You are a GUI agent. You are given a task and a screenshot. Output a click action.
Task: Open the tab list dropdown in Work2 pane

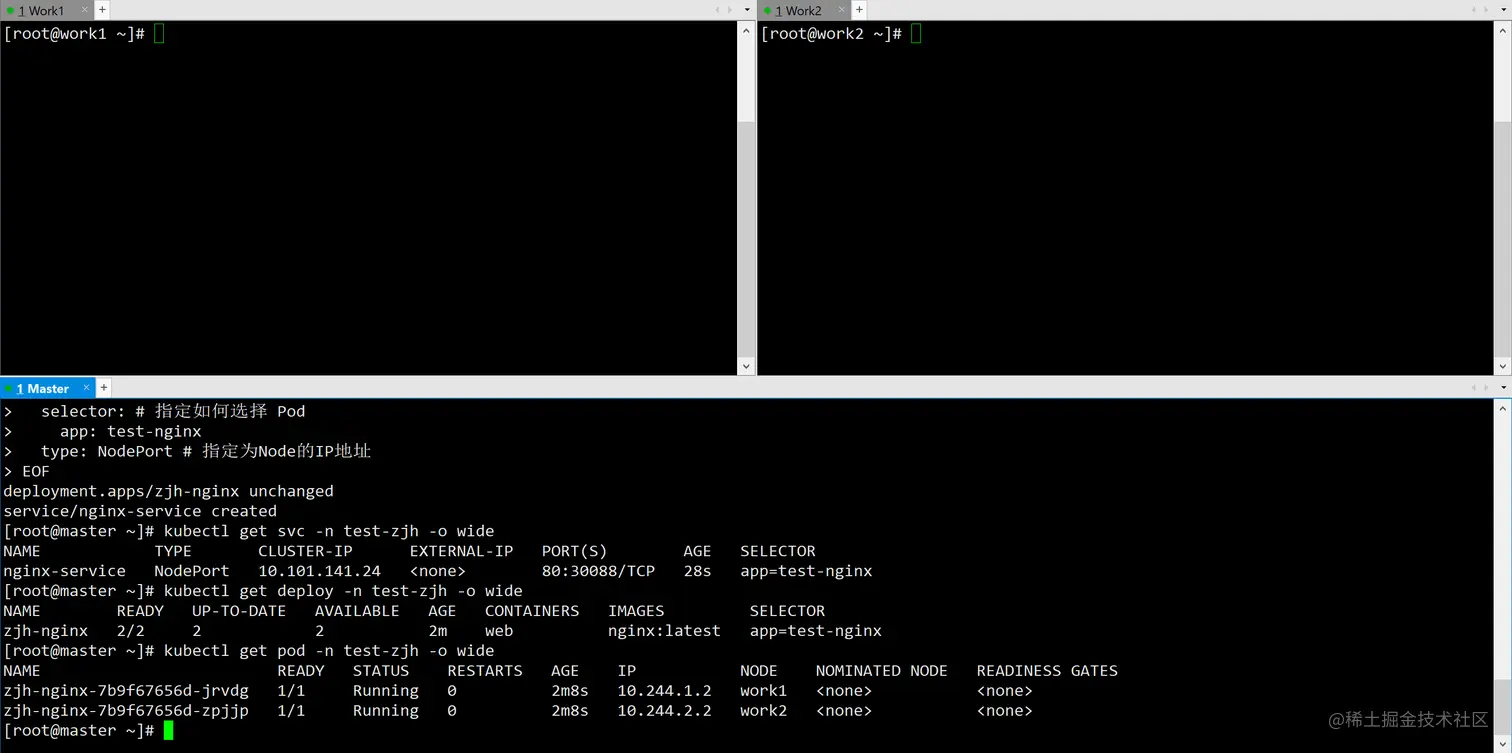tap(1503, 10)
